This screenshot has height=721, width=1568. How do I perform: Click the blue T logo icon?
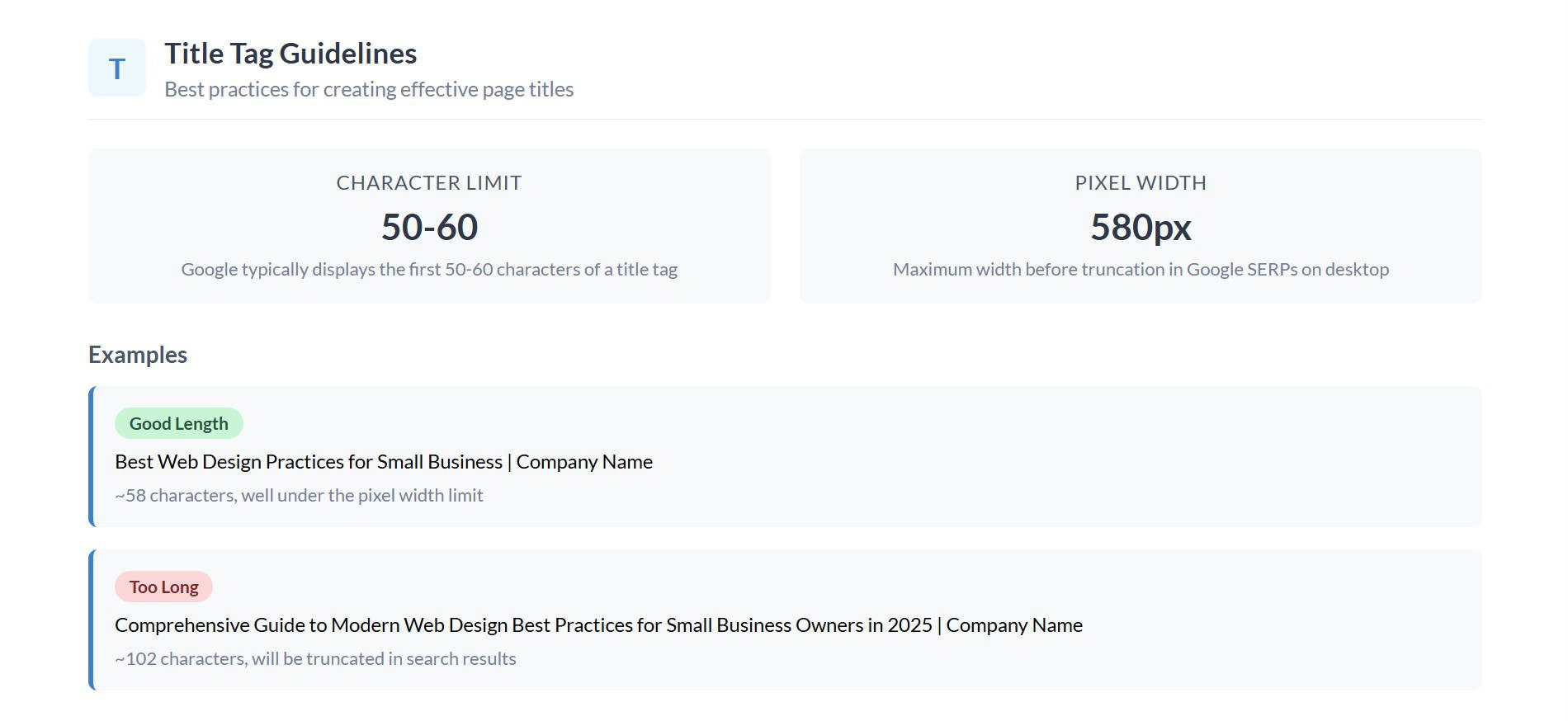pyautogui.click(x=117, y=68)
